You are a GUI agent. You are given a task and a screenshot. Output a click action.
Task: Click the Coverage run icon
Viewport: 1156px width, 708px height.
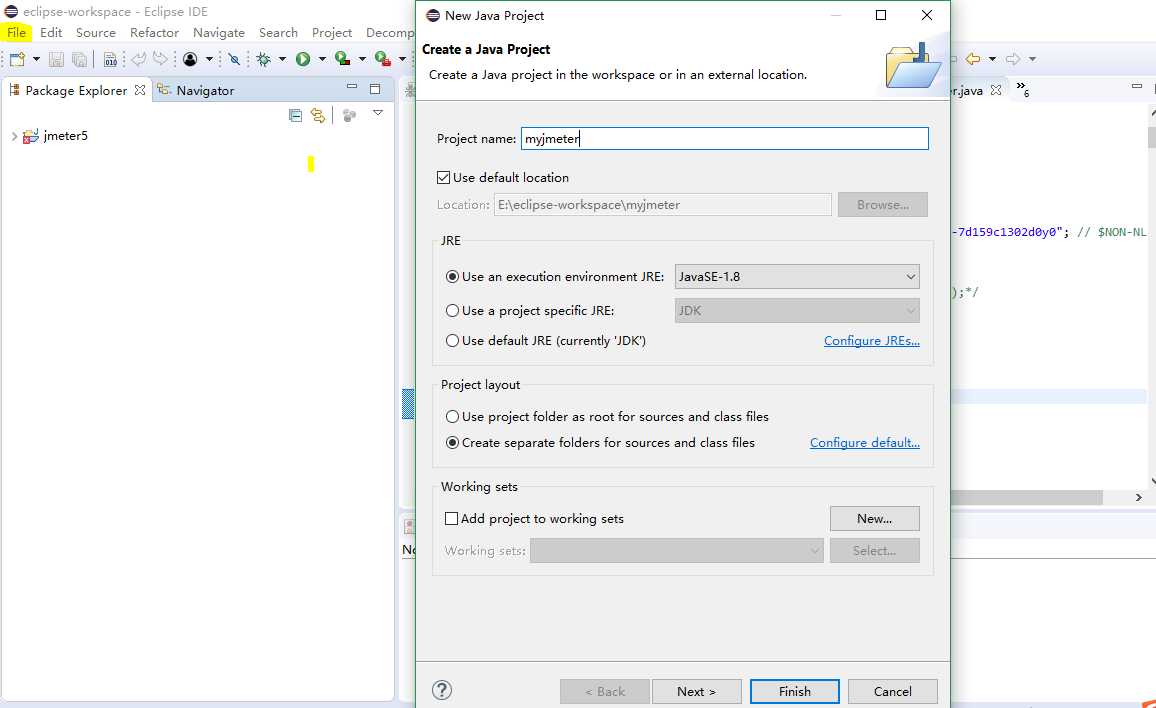[342, 58]
